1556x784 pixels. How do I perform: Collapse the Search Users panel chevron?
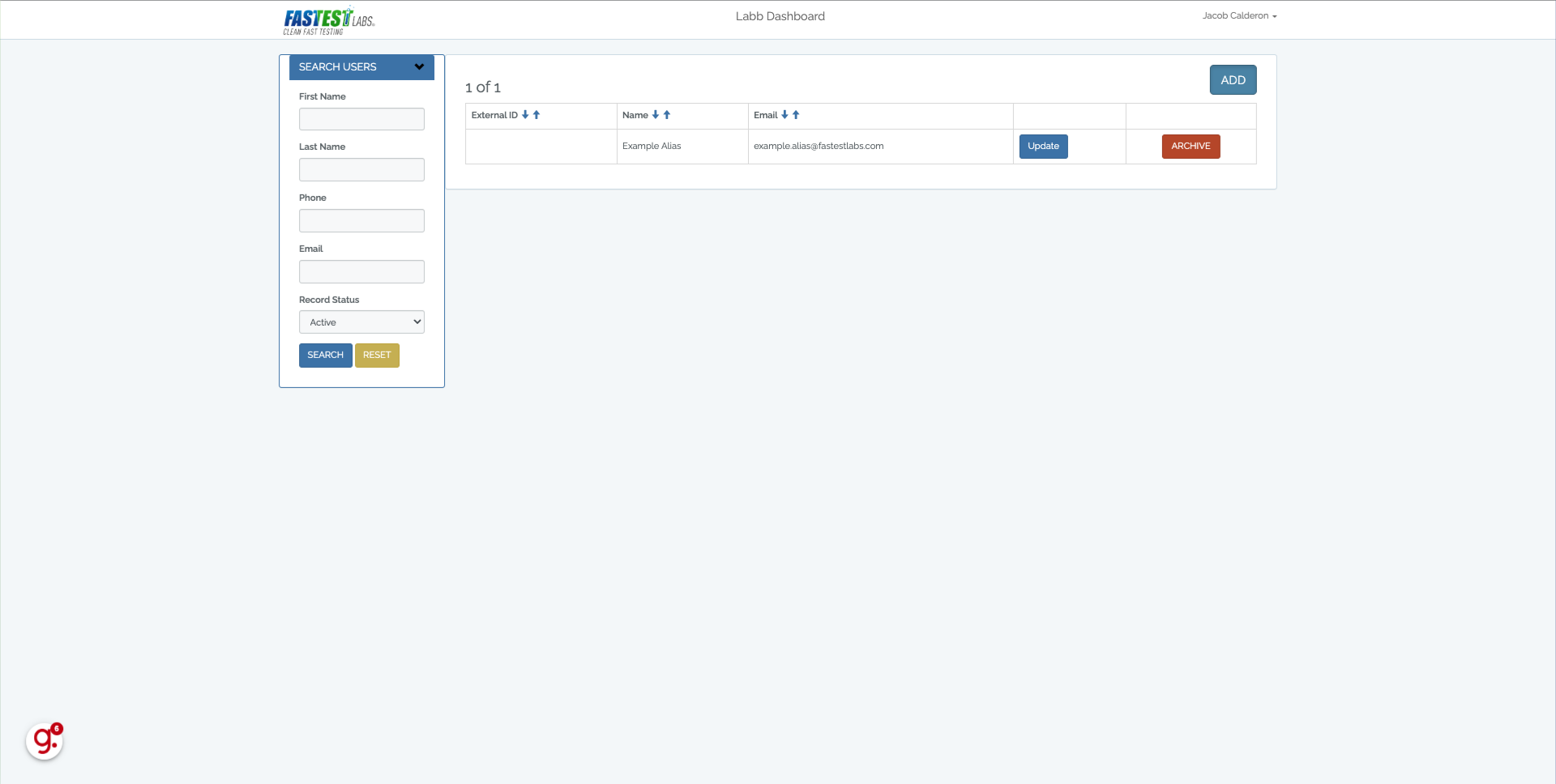pos(419,66)
